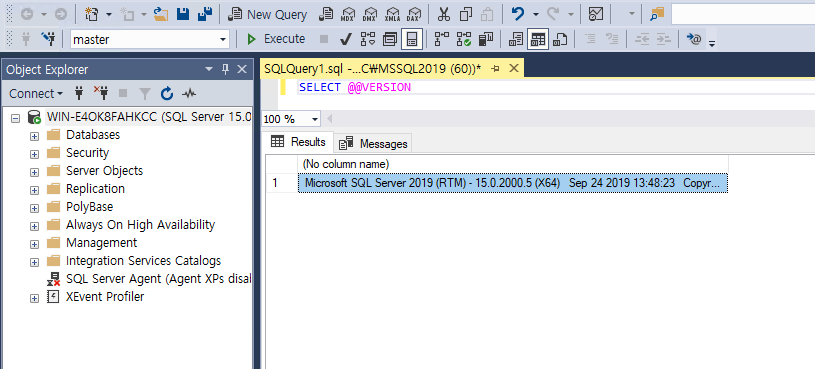Parse query with checkmark icon
This screenshot has height=369, width=815.
tap(345, 39)
